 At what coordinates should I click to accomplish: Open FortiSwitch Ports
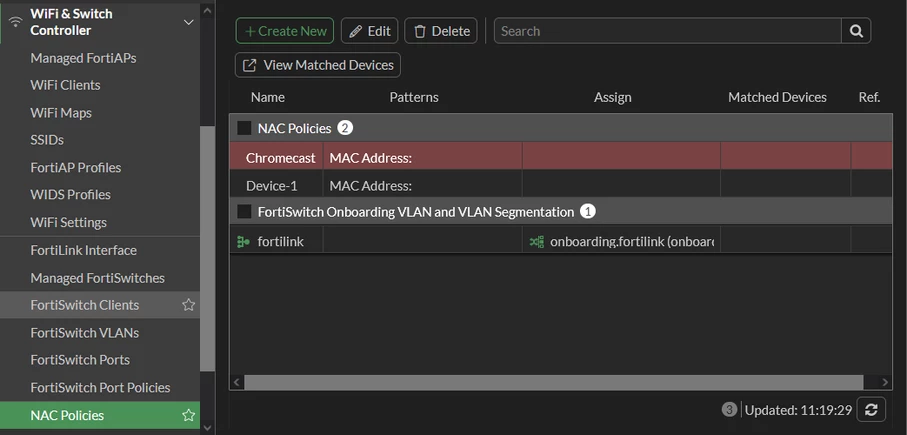pyautogui.click(x=80, y=360)
